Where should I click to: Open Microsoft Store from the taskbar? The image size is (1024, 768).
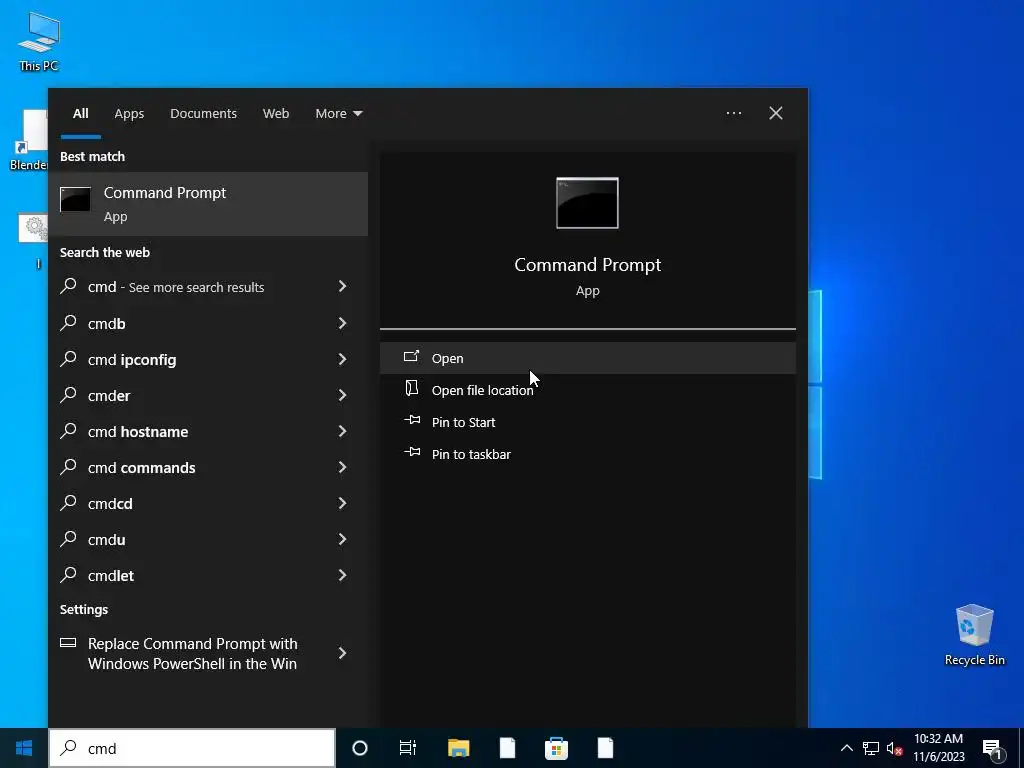tap(556, 748)
